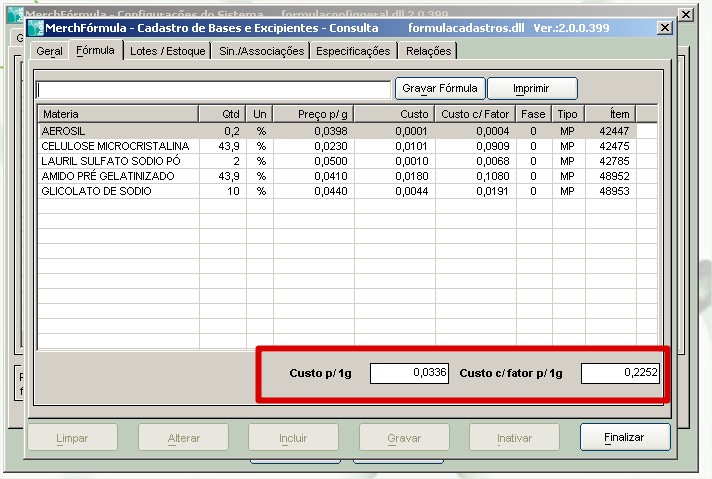
Task: Choose the GLICOLATO DE SODIO row
Action: (x=117, y=191)
